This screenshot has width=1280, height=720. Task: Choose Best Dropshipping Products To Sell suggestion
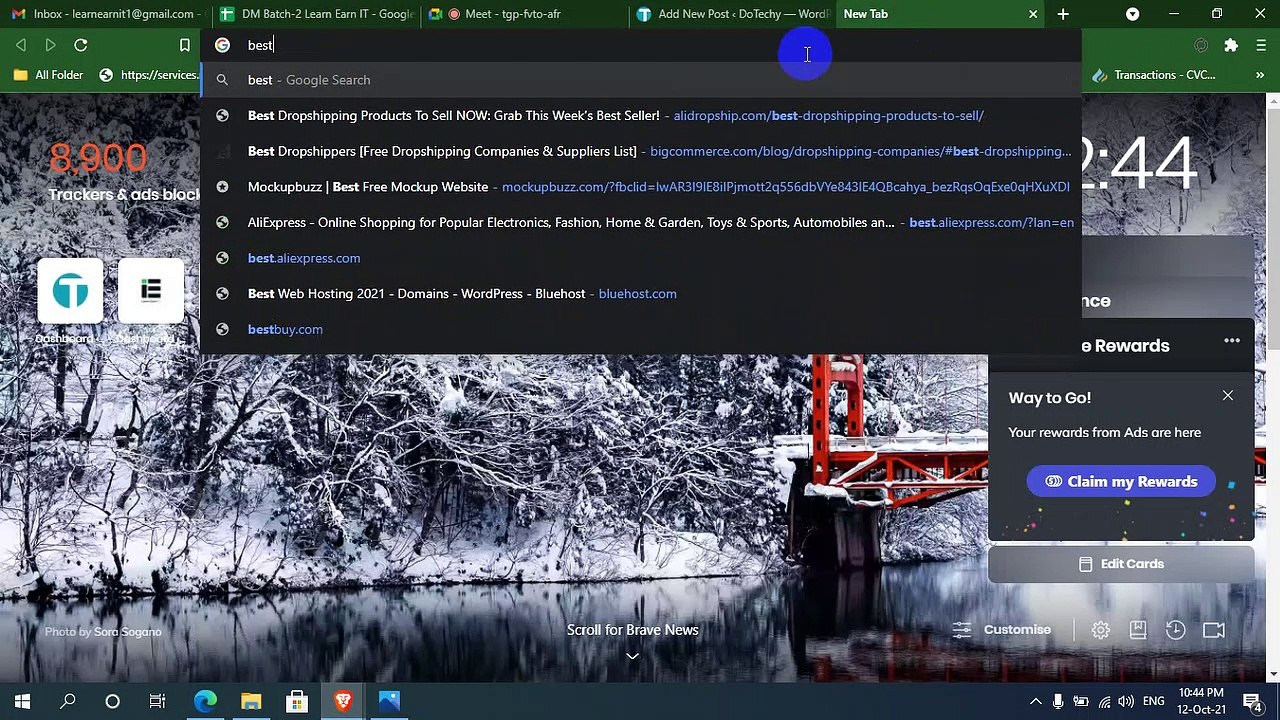tap(640, 116)
